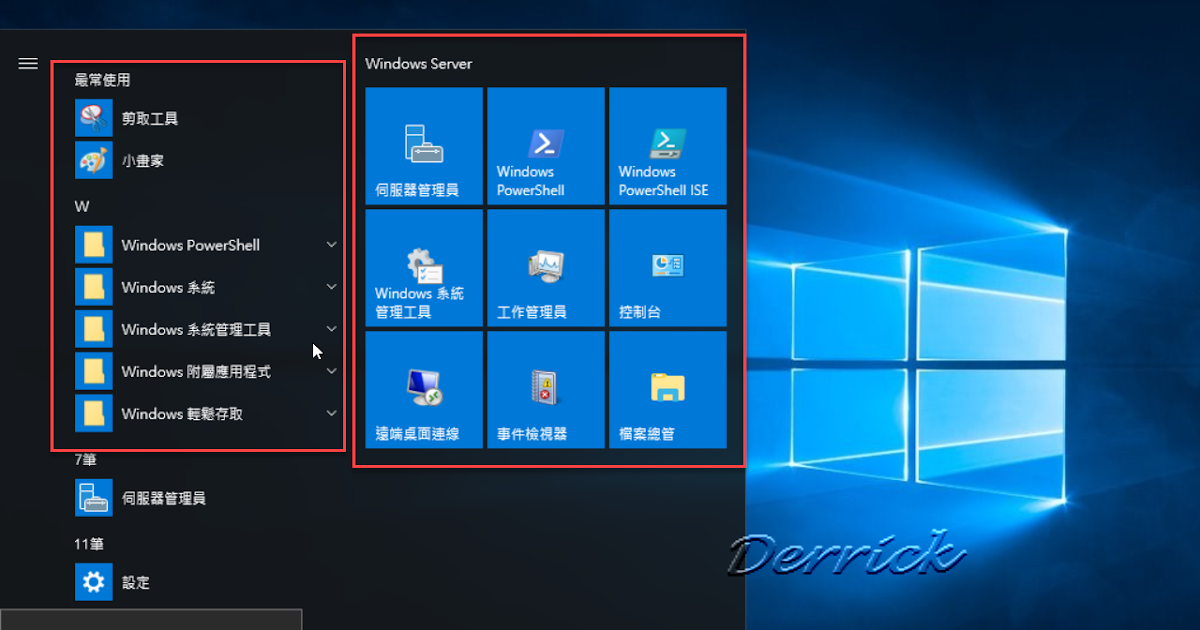Open the 檔案總管 tile
The height and width of the screenshot is (630, 1200).
click(668, 390)
